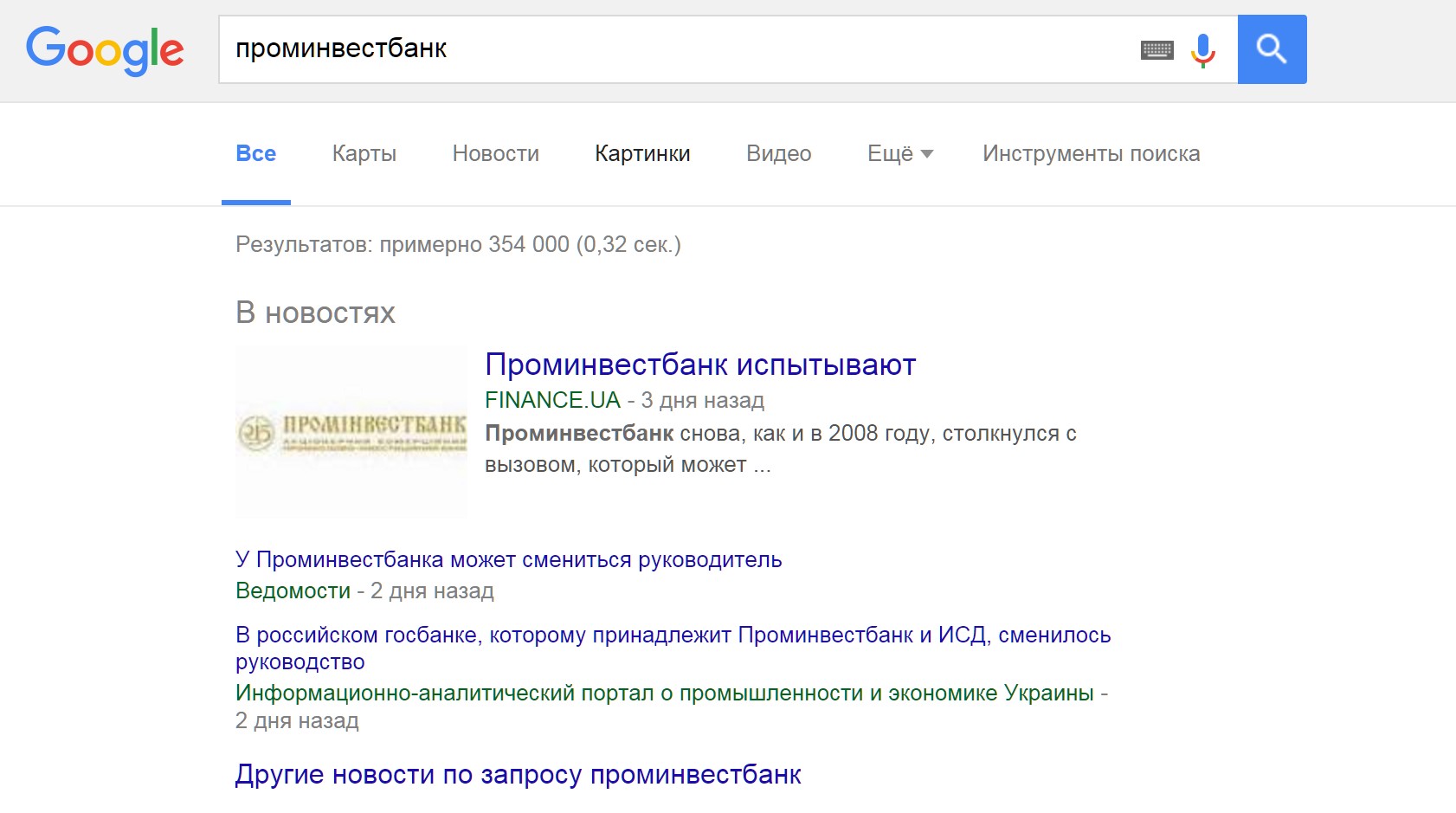Click FINANCE.UA source label
Screen dimensions: 1456x813
[553, 400]
